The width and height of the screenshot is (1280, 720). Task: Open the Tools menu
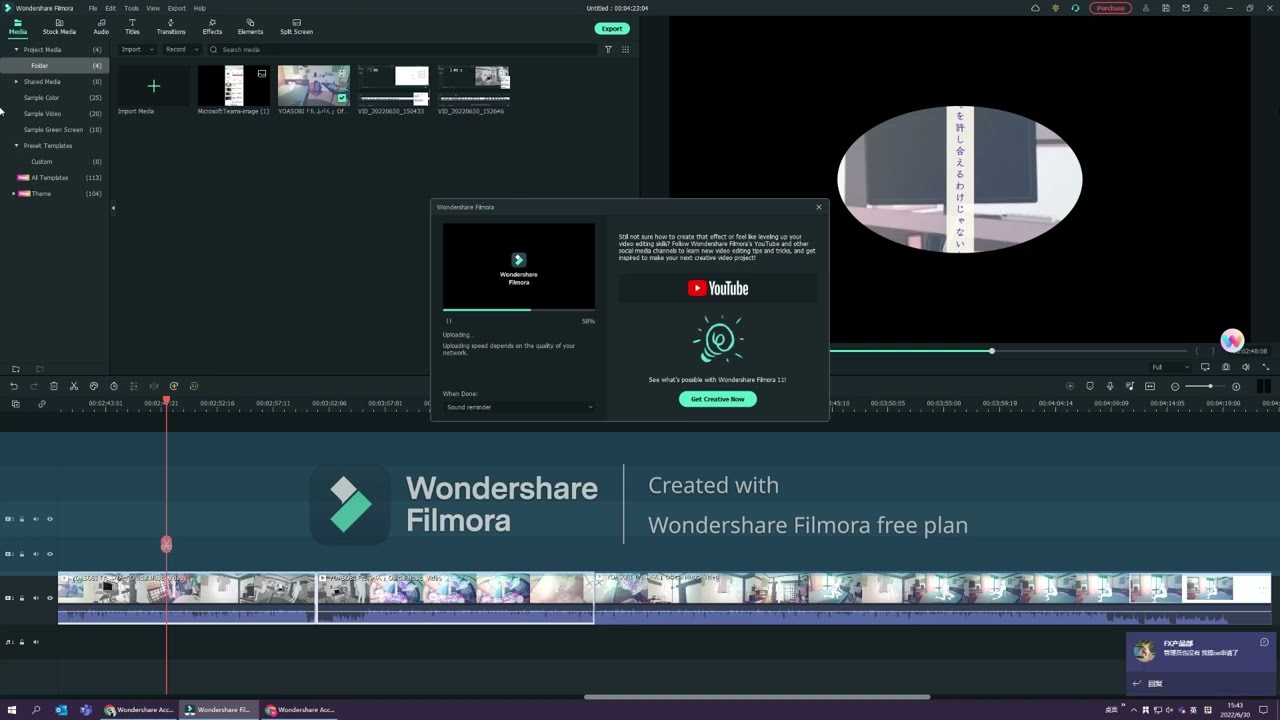131,8
